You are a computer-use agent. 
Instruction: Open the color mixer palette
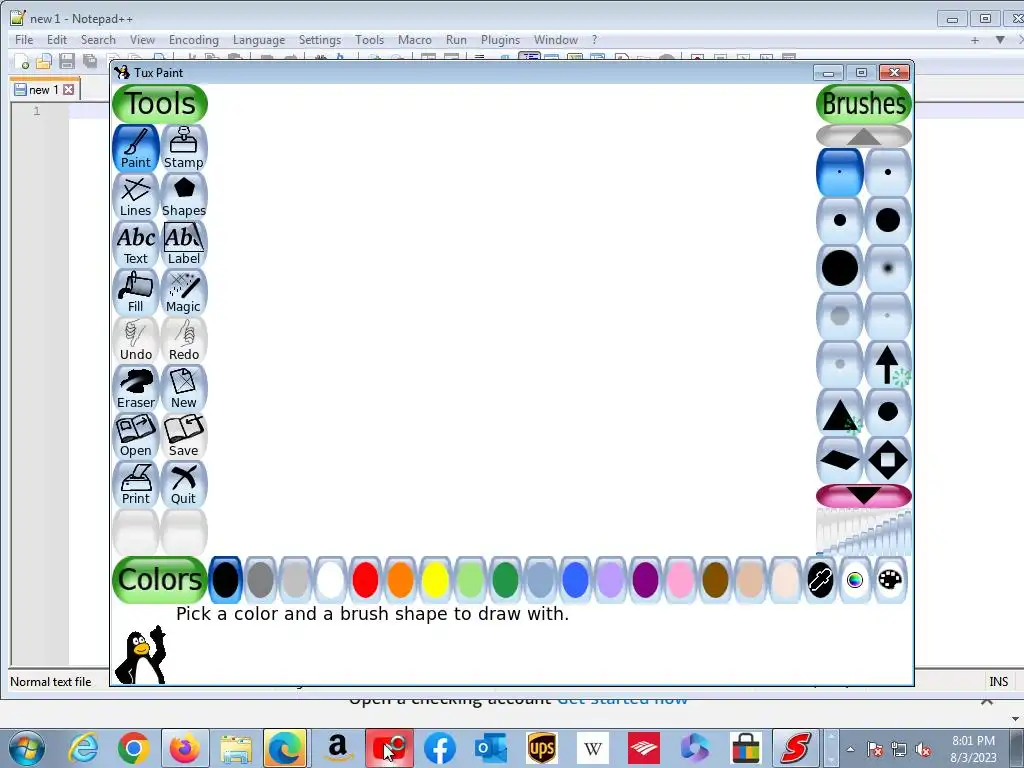(x=890, y=580)
